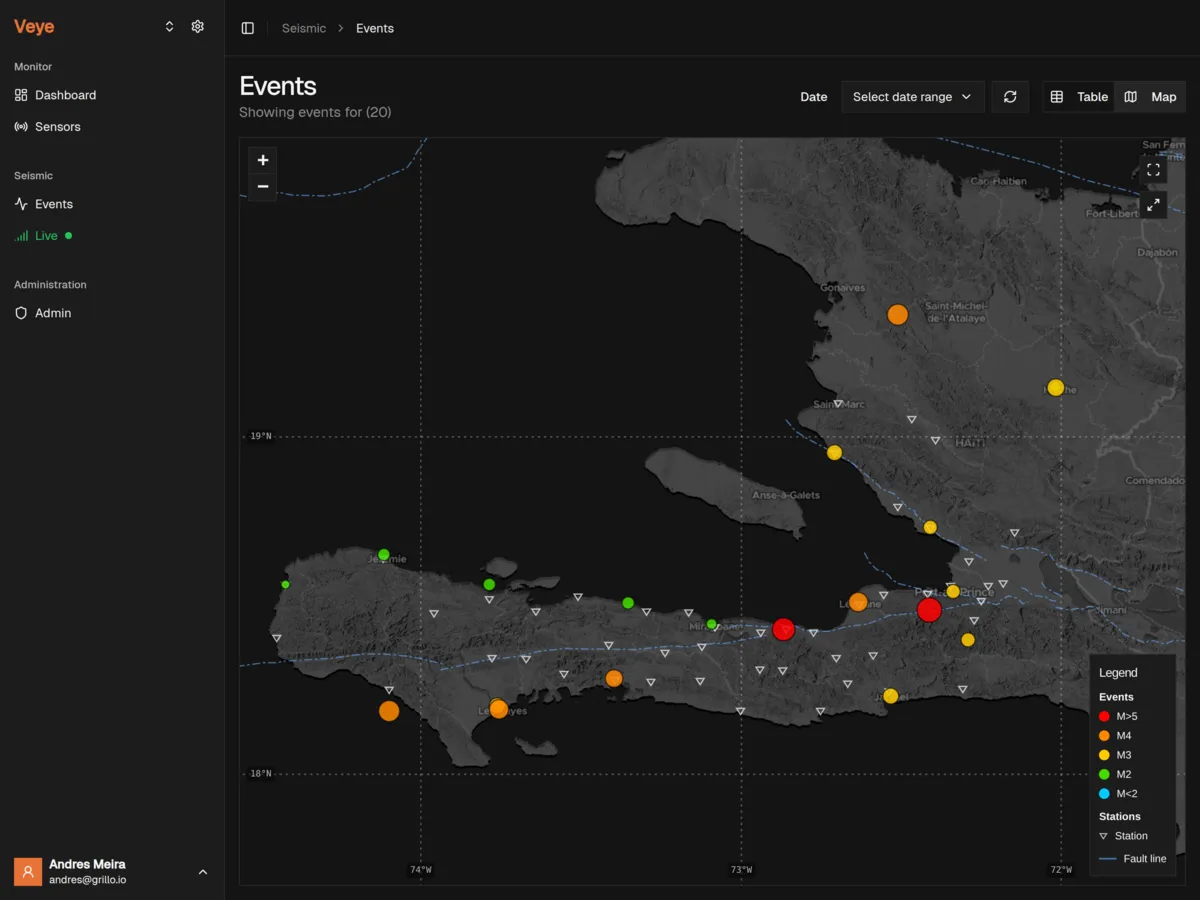Zoom out with the minus map button
1200x900 pixels.
tap(262, 186)
